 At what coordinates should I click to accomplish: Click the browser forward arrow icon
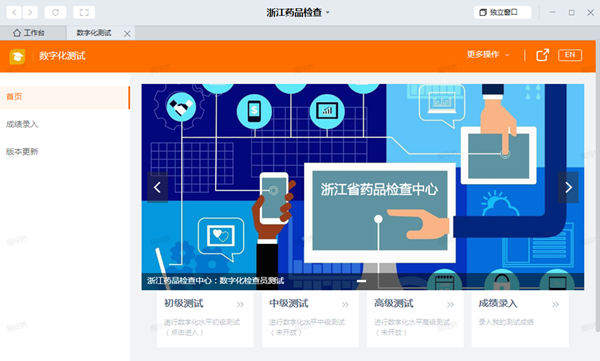pos(30,12)
